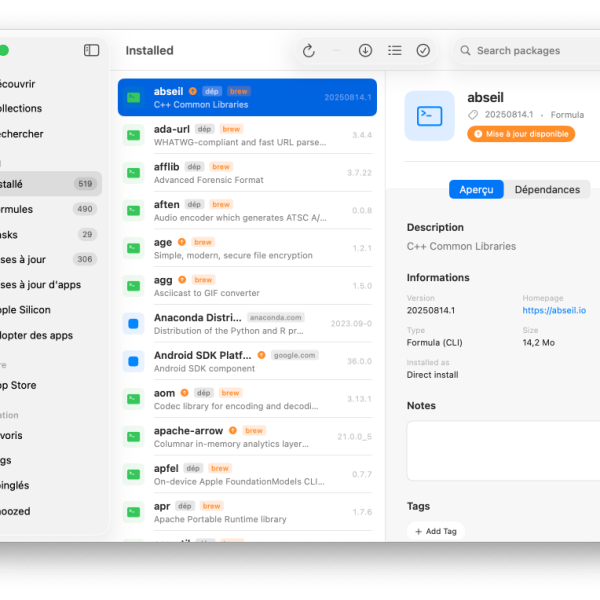Click the refresh packages icon

click(x=309, y=51)
